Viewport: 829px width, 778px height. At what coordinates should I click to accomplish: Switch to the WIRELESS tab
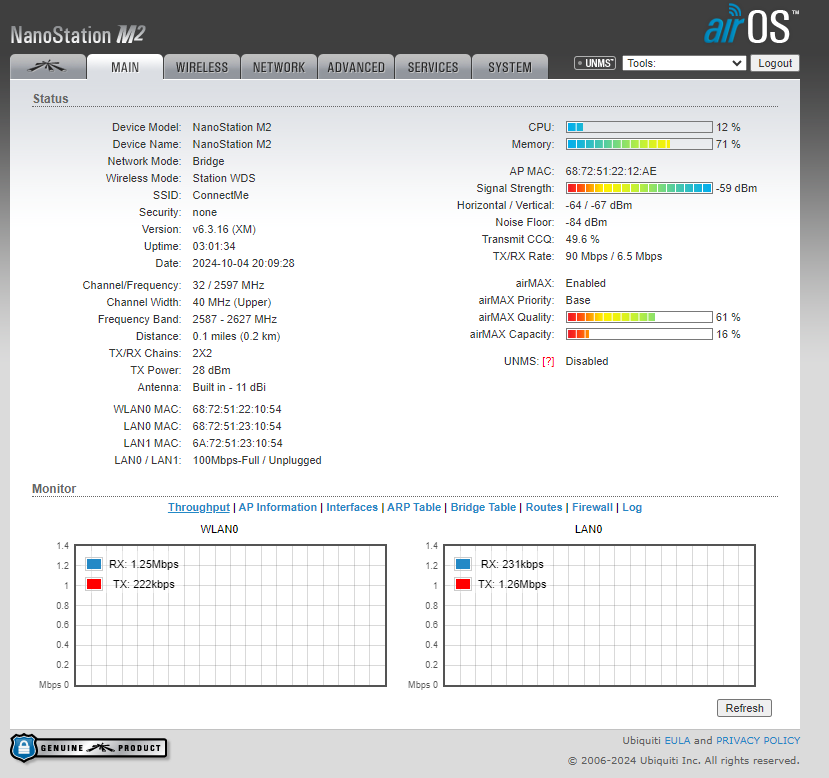202,67
